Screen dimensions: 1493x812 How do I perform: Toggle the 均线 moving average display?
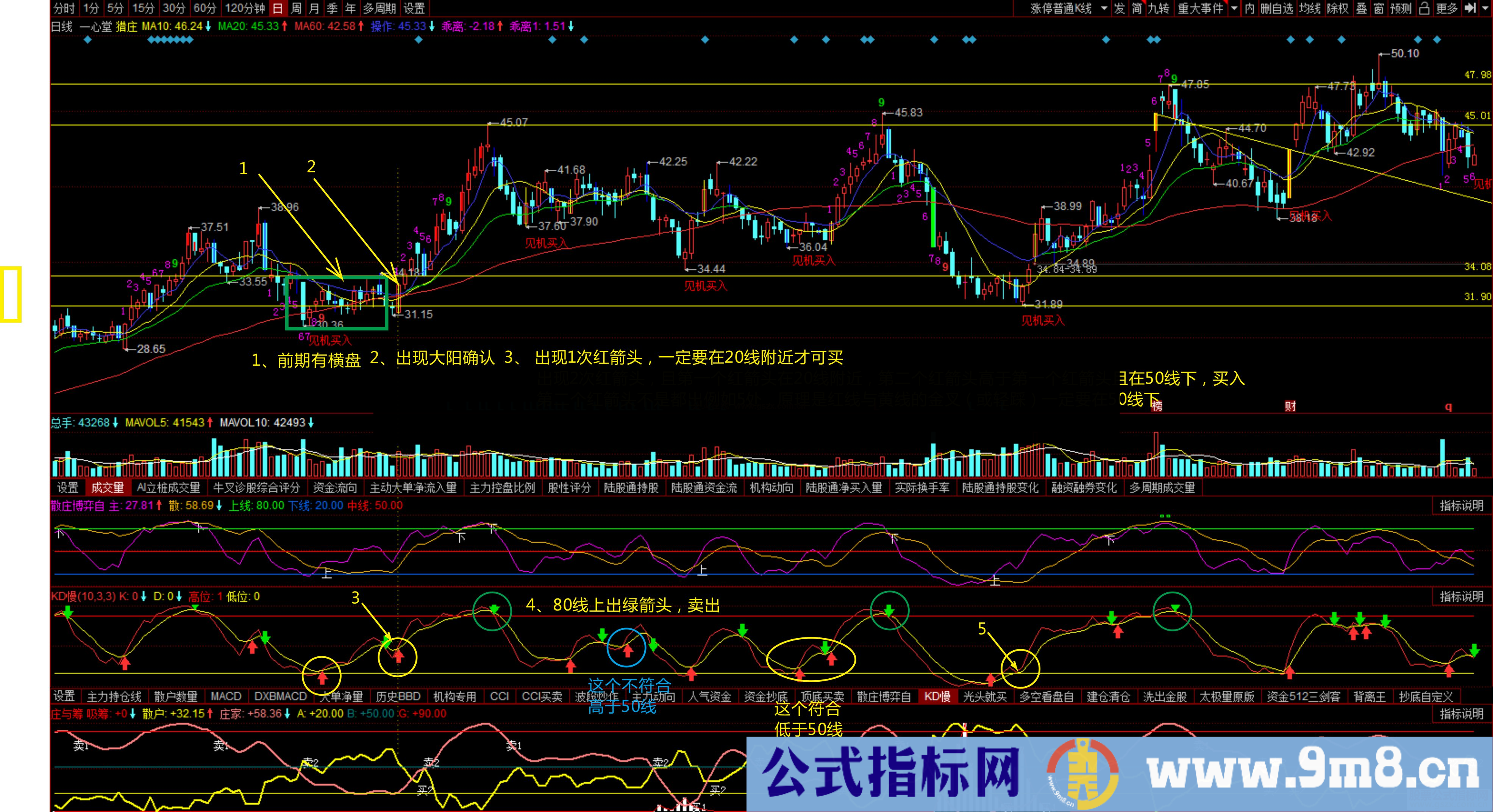1309,8
